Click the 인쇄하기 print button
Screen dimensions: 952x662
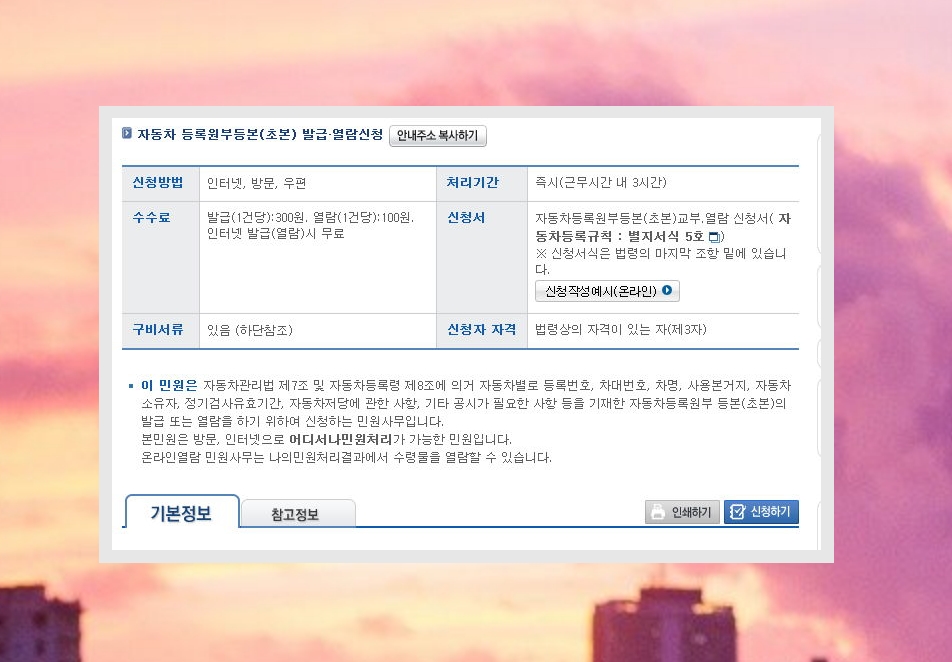[x=682, y=512]
